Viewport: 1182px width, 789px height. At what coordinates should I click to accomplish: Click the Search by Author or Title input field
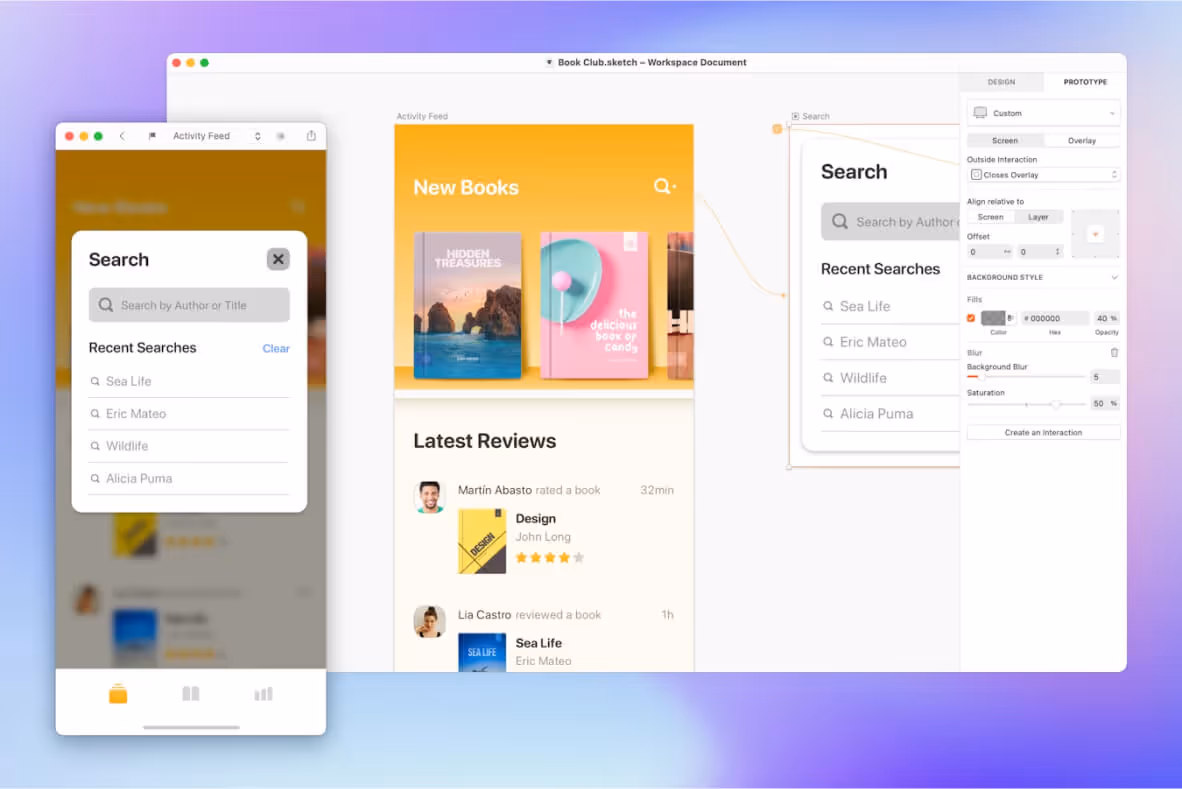tap(188, 304)
